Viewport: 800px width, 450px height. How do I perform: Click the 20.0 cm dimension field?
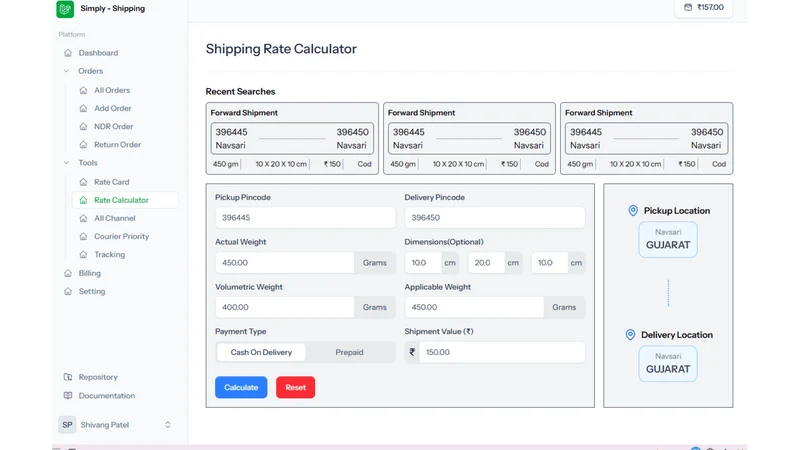coord(486,263)
